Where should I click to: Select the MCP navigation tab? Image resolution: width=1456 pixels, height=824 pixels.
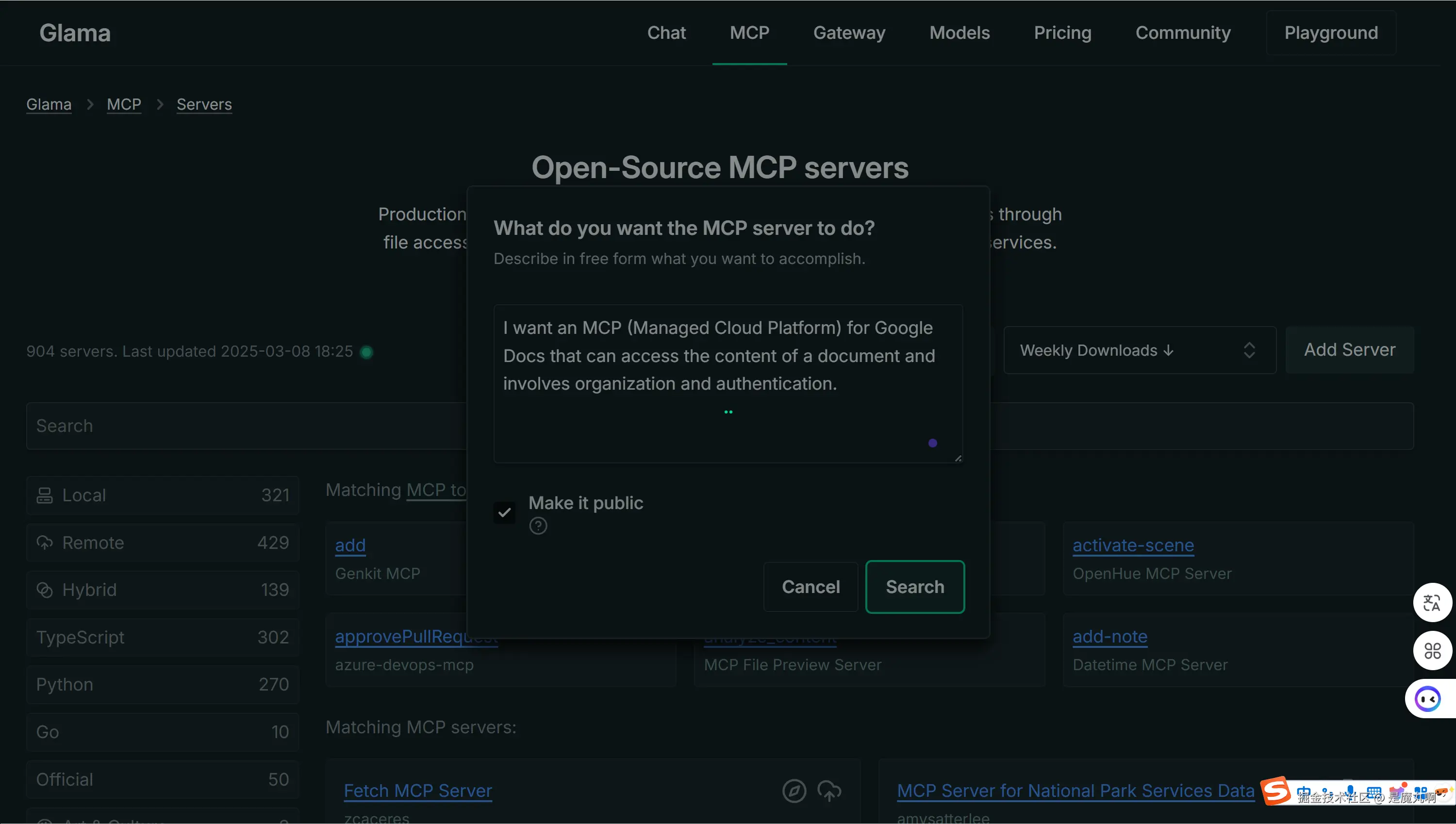pyautogui.click(x=749, y=33)
